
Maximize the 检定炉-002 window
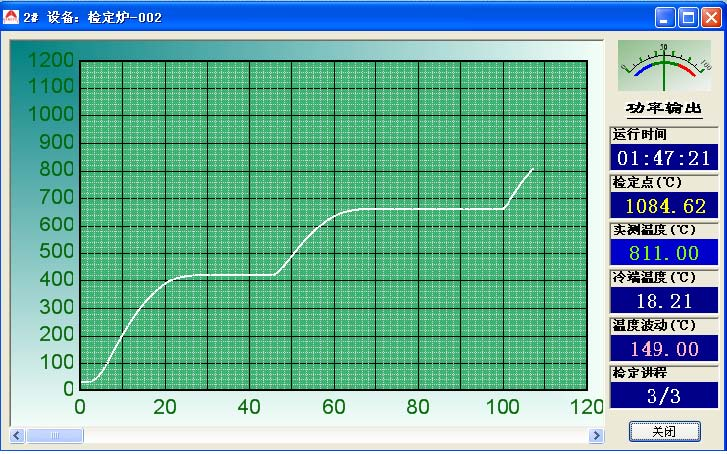point(688,17)
